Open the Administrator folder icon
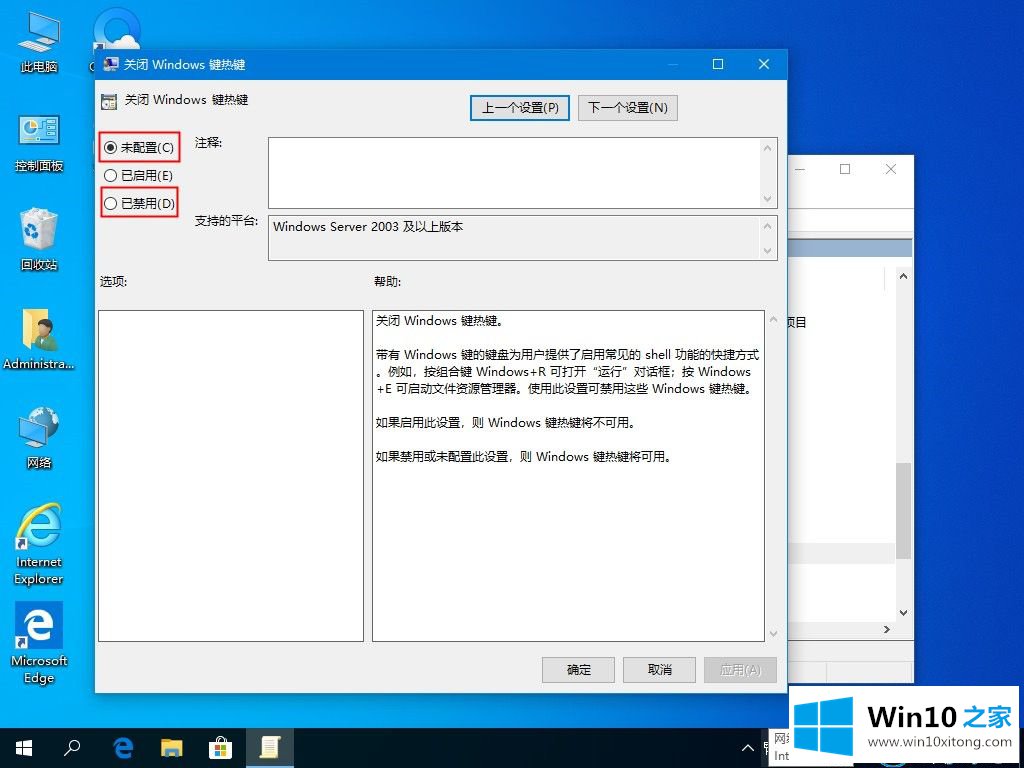 pos(39,339)
